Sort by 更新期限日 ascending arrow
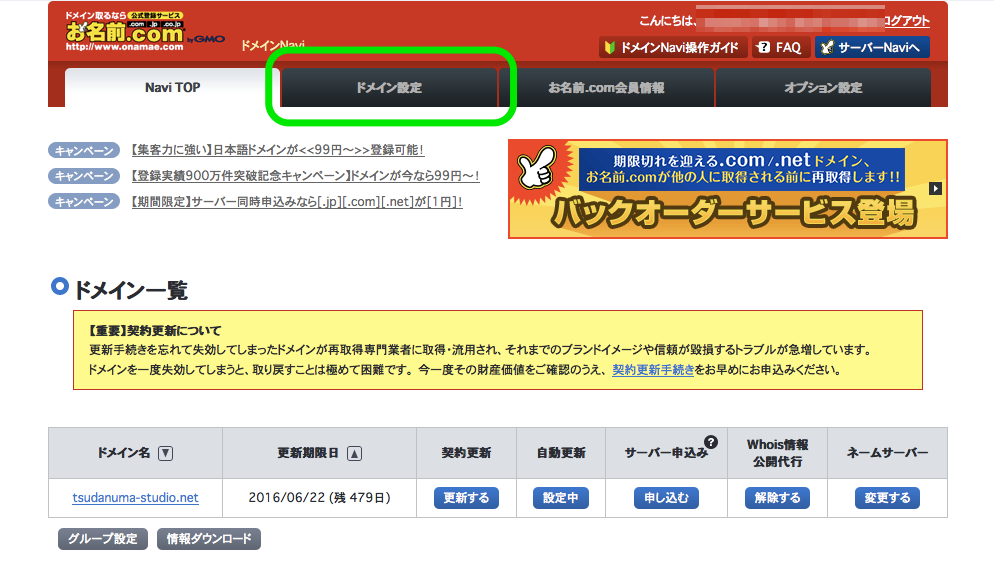This screenshot has height=568, width=994. coord(355,453)
